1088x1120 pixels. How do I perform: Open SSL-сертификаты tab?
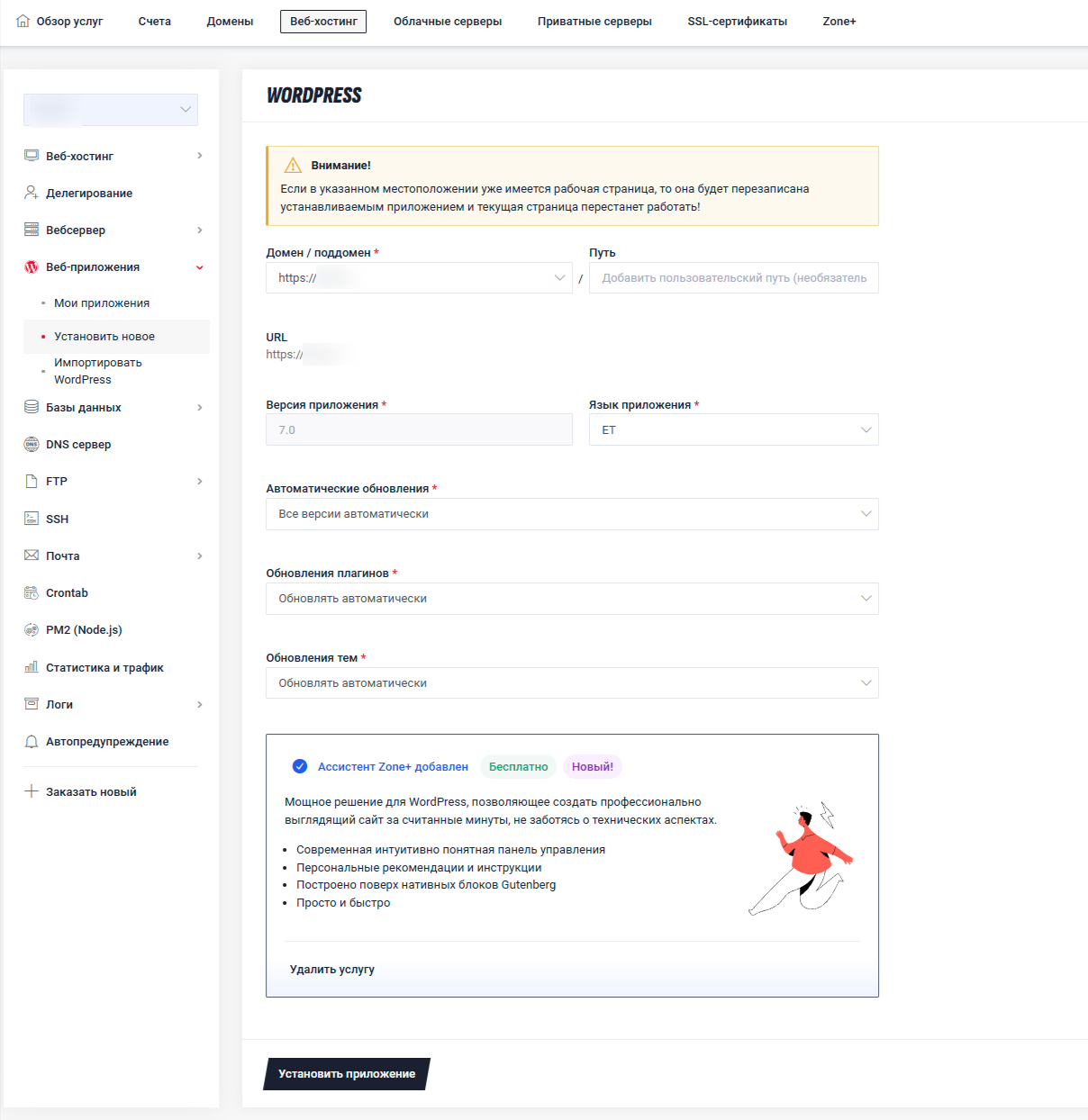[737, 21]
